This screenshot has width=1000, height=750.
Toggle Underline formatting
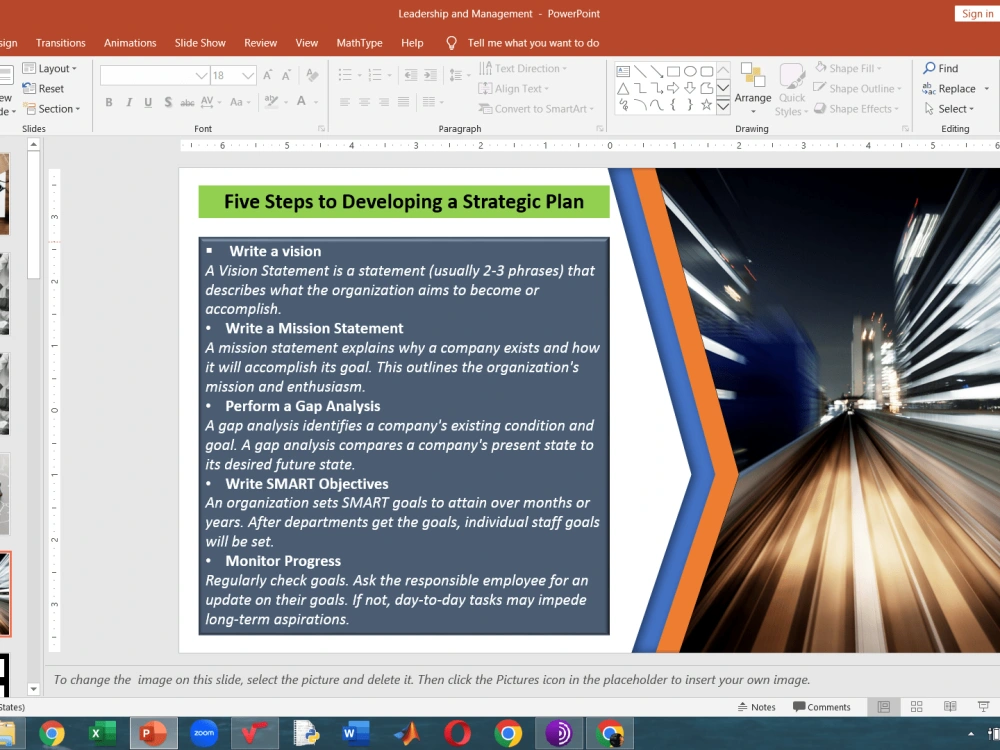point(148,102)
